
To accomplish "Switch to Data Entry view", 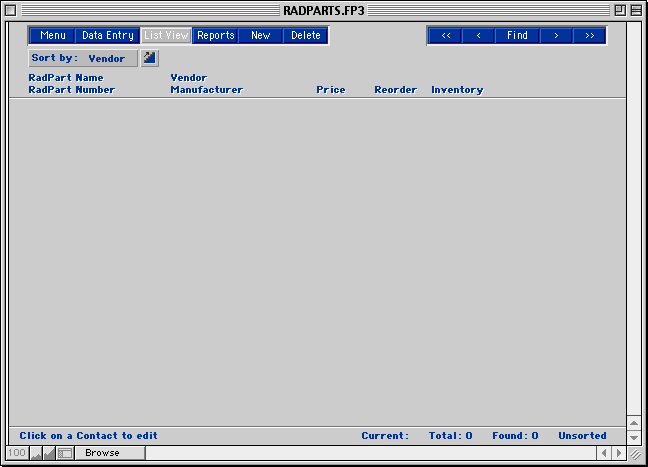I will (107, 36).
